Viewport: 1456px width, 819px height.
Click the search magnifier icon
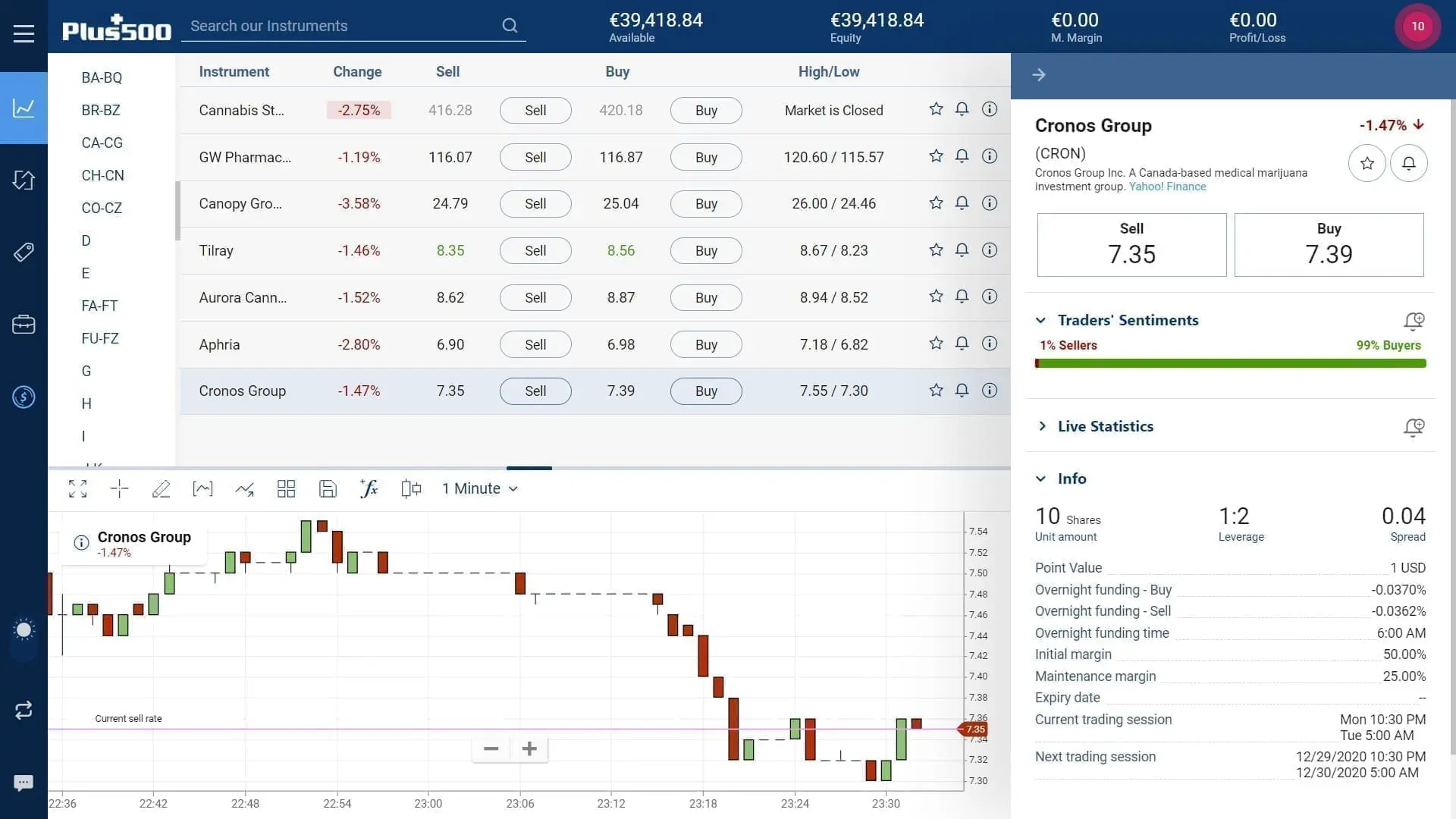coord(510,26)
